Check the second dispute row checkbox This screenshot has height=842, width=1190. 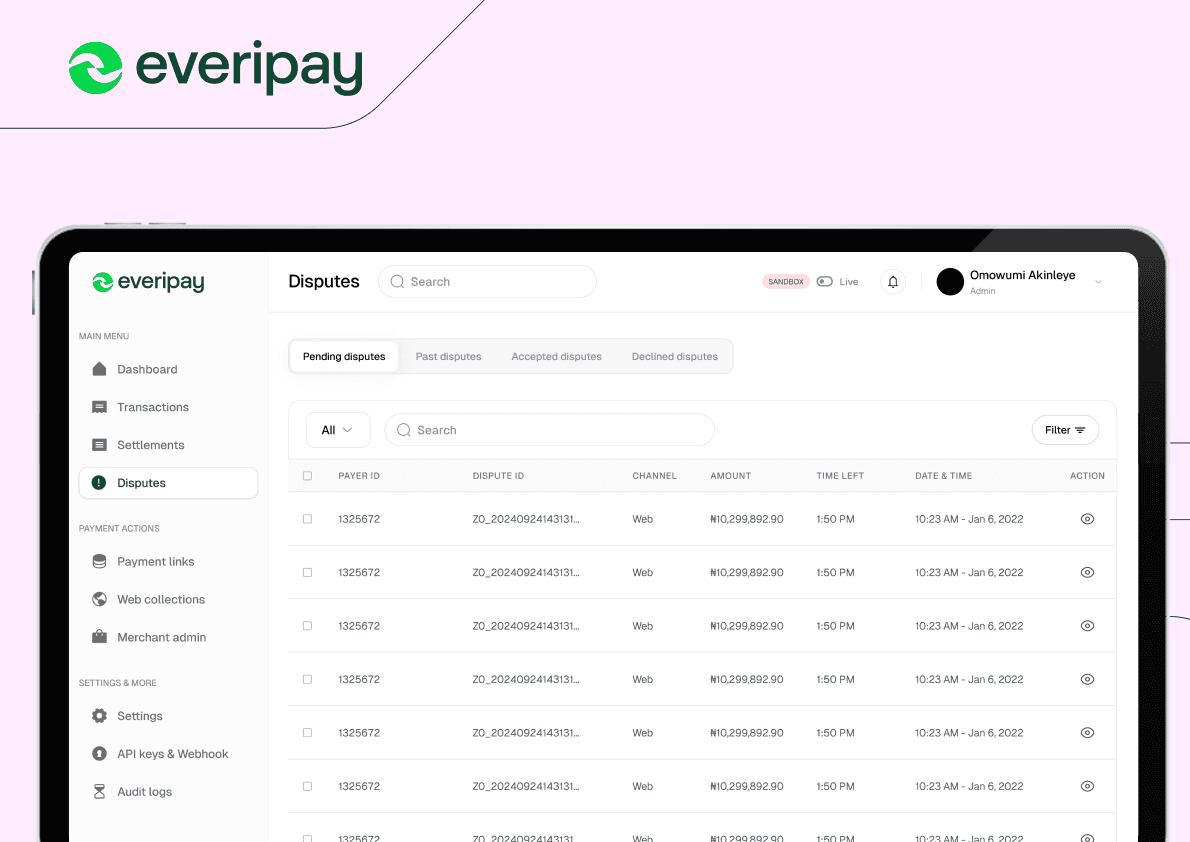coord(307,572)
